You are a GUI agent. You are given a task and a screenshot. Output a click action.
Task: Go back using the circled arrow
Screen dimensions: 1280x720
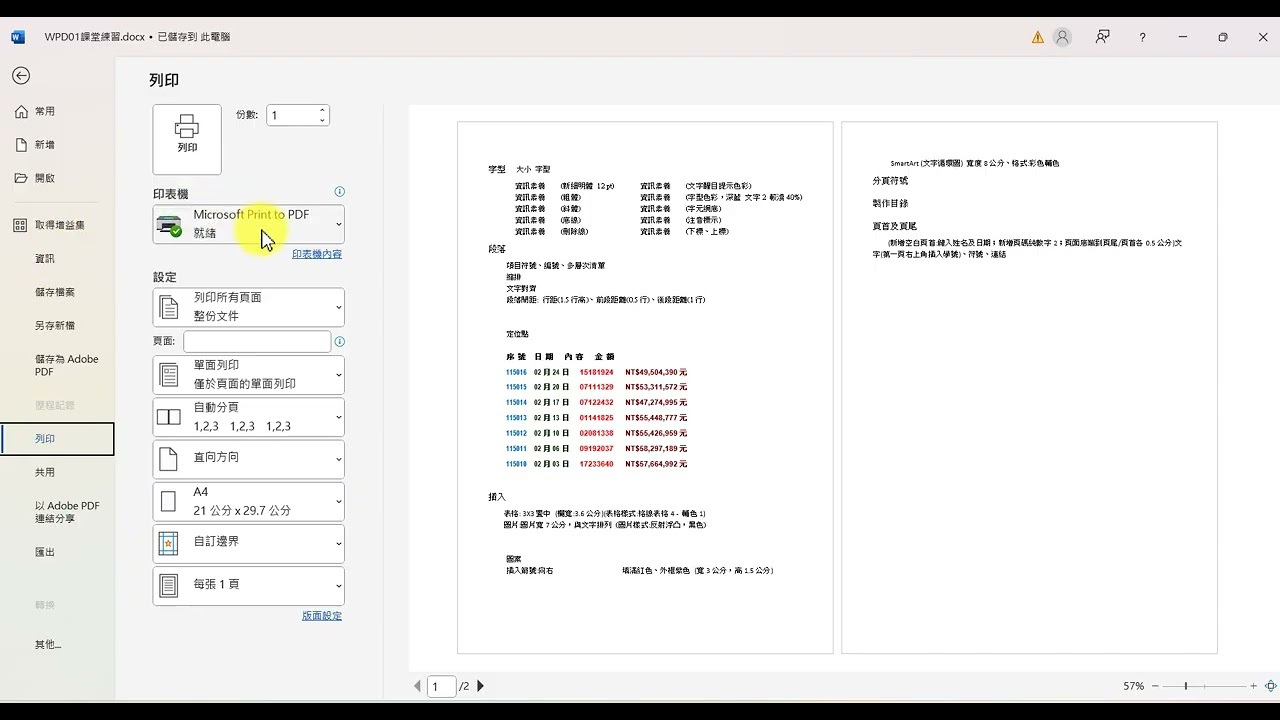(x=21, y=76)
